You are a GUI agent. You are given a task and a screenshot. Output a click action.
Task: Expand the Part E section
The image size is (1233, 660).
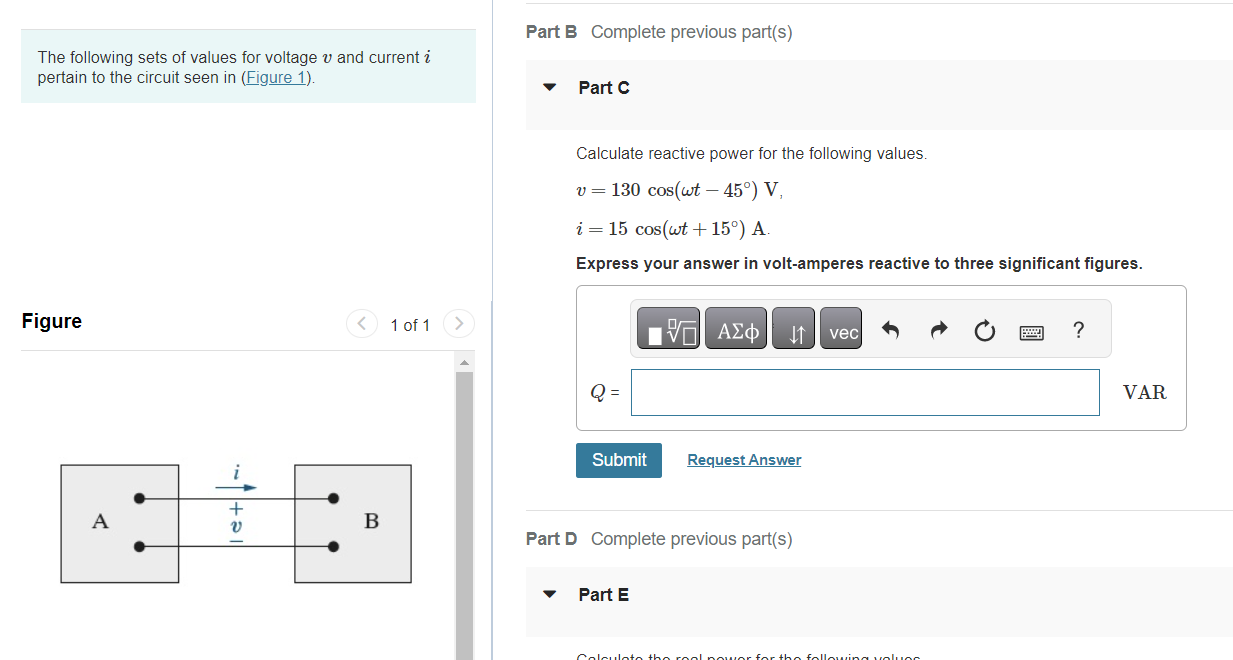tap(549, 593)
